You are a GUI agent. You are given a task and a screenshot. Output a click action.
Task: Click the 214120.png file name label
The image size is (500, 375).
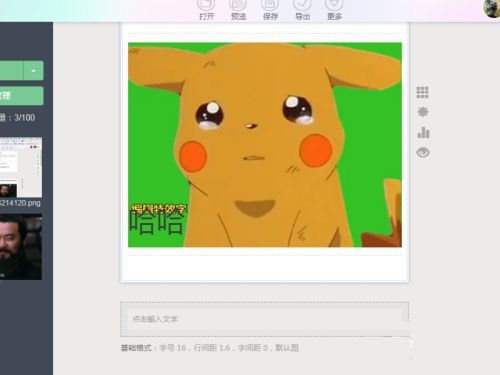coord(20,203)
